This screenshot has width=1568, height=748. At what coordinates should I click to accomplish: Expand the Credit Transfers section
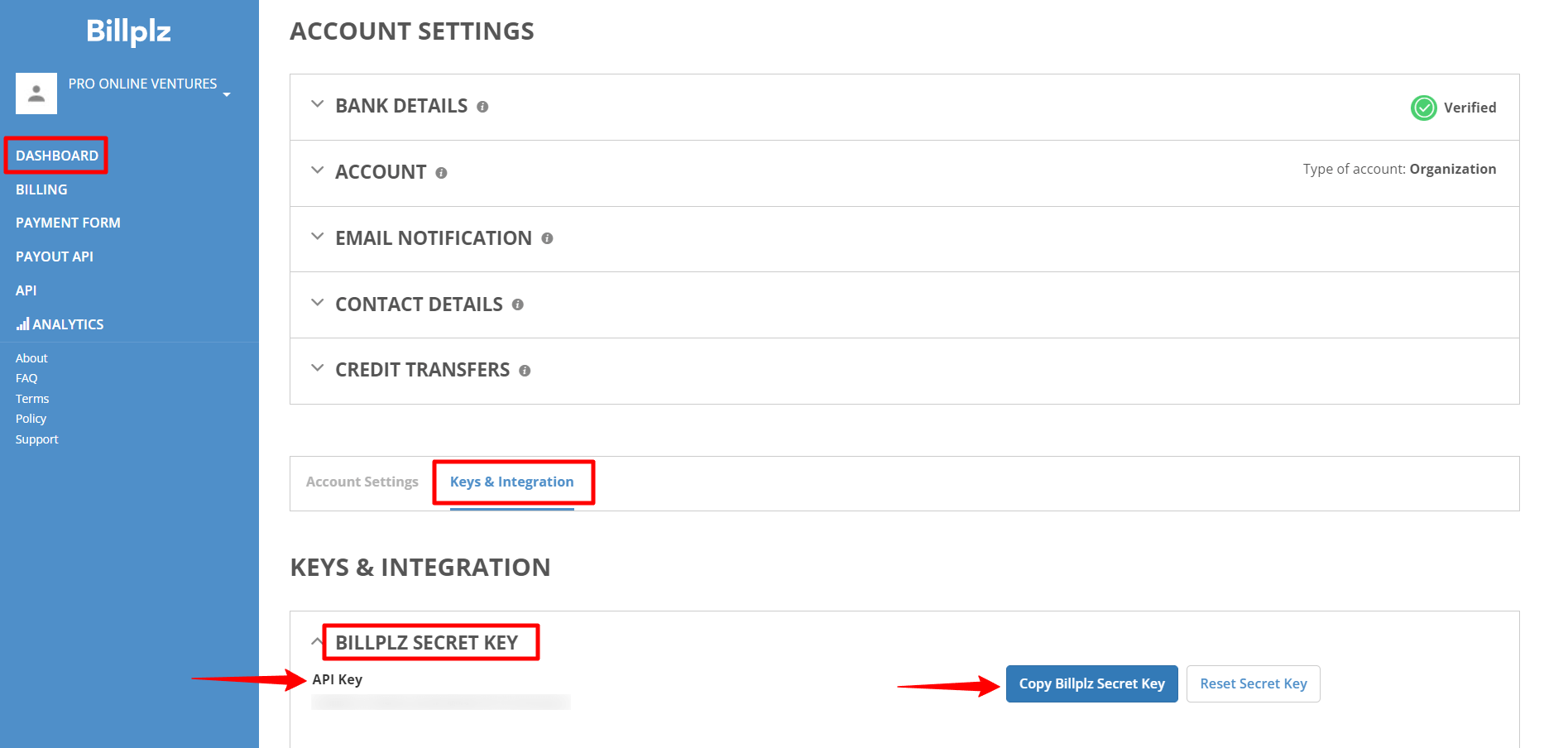(x=318, y=367)
